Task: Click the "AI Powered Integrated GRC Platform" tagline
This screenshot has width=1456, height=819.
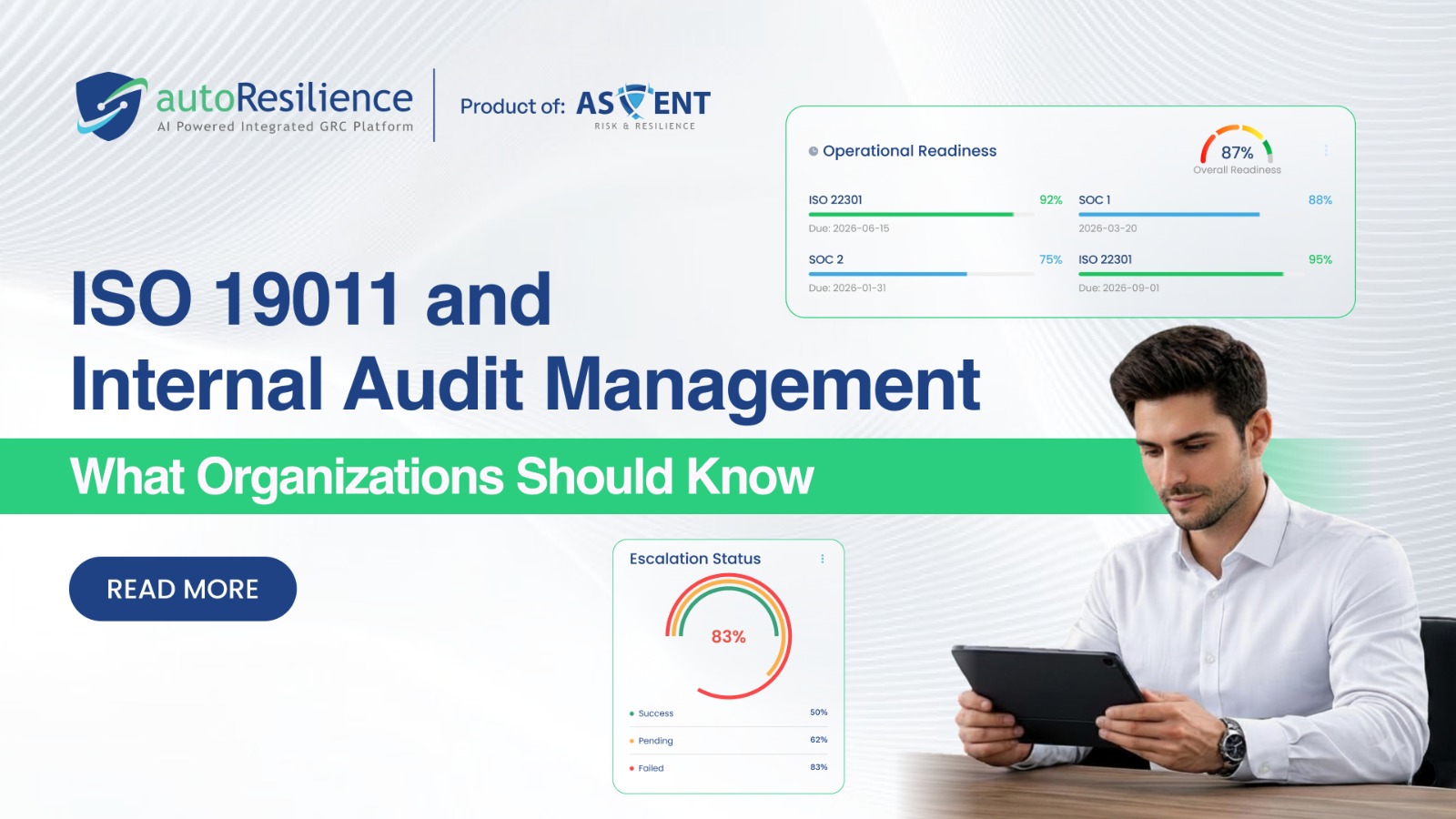Action: tap(285, 126)
